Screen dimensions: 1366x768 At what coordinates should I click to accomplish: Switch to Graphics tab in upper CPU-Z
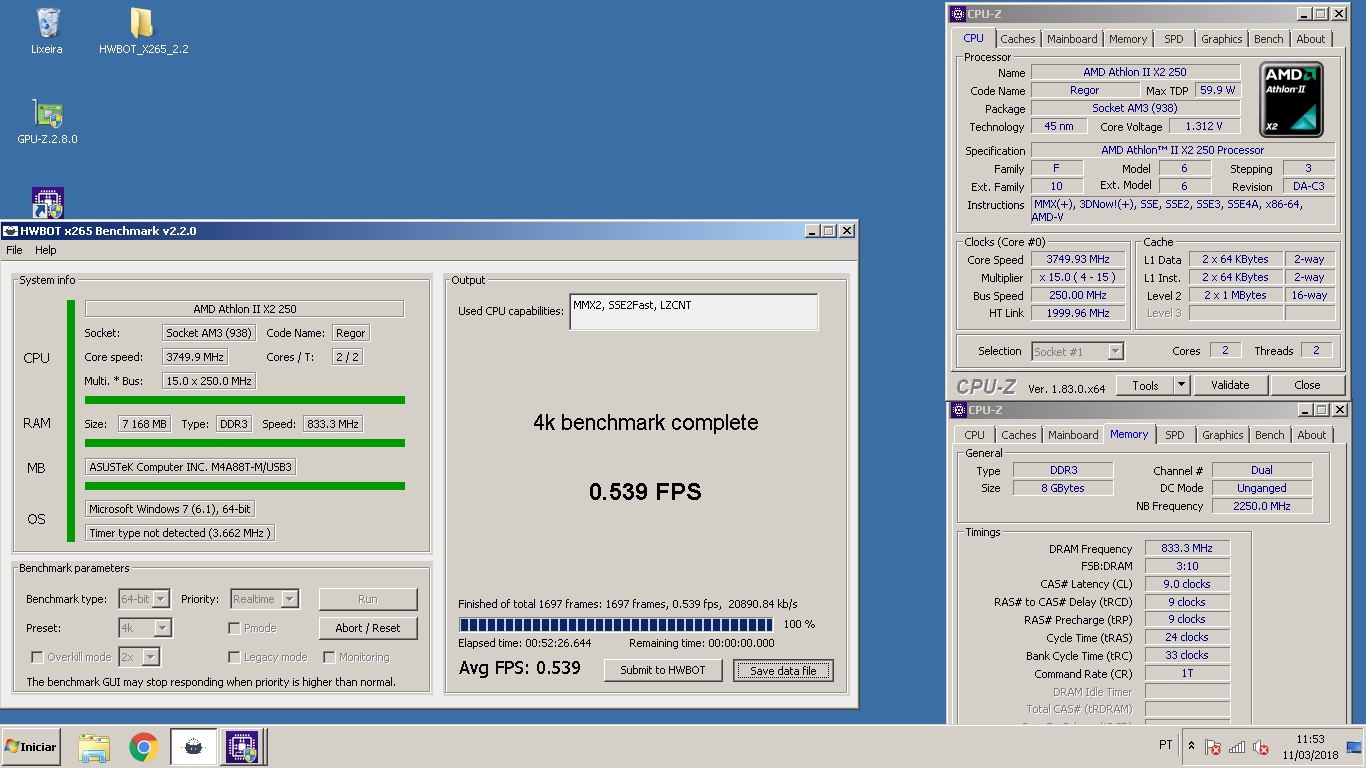pos(1222,39)
